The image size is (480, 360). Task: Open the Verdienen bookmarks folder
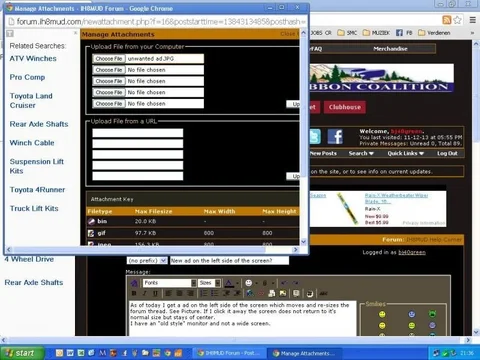[x=434, y=33]
